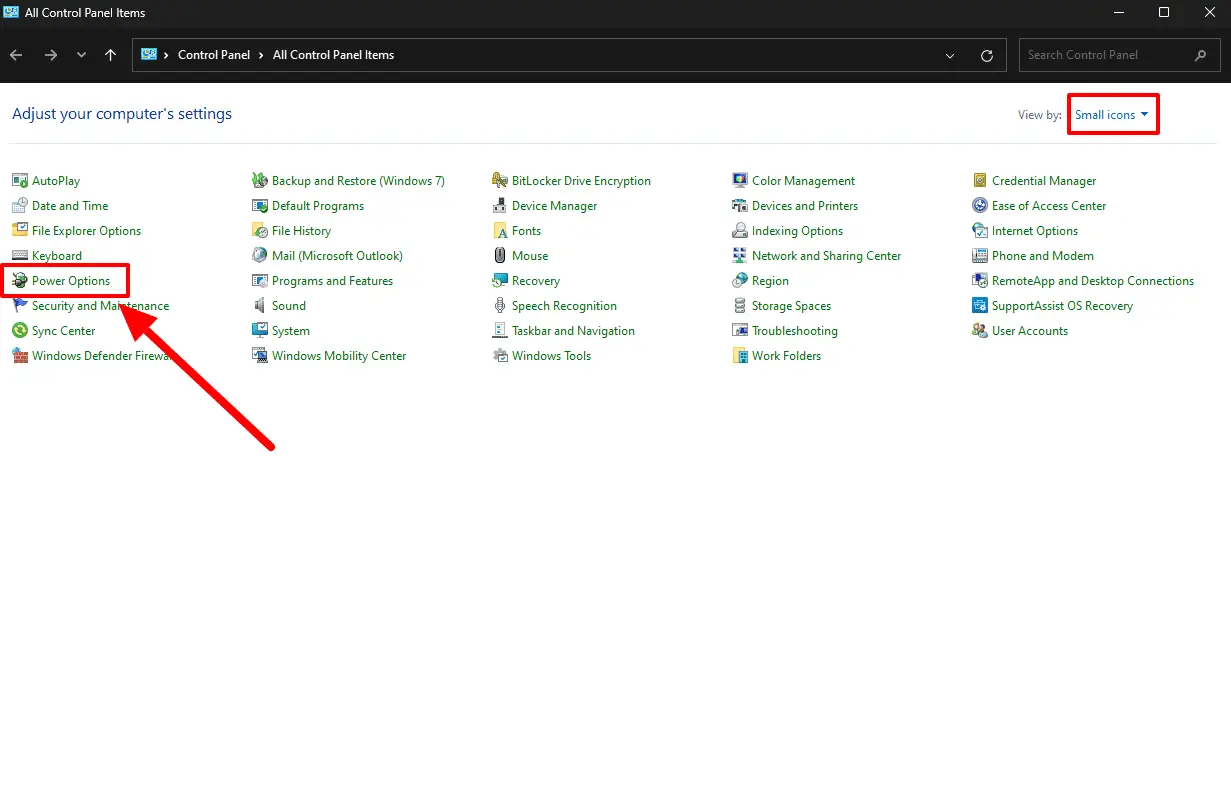Go up one level with up arrow

111,55
